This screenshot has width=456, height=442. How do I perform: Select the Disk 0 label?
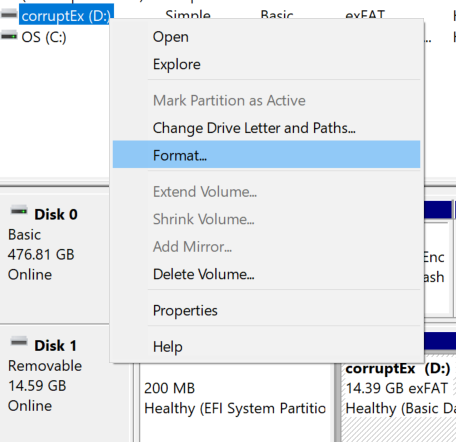pyautogui.click(x=56, y=214)
